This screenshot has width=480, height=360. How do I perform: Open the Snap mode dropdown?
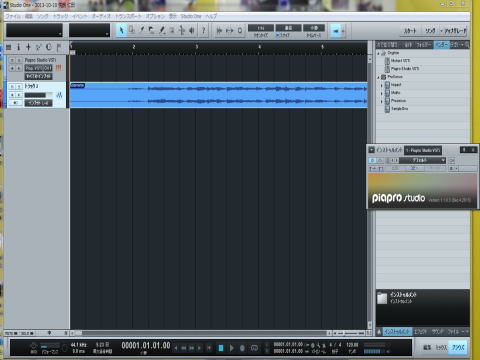click(288, 28)
